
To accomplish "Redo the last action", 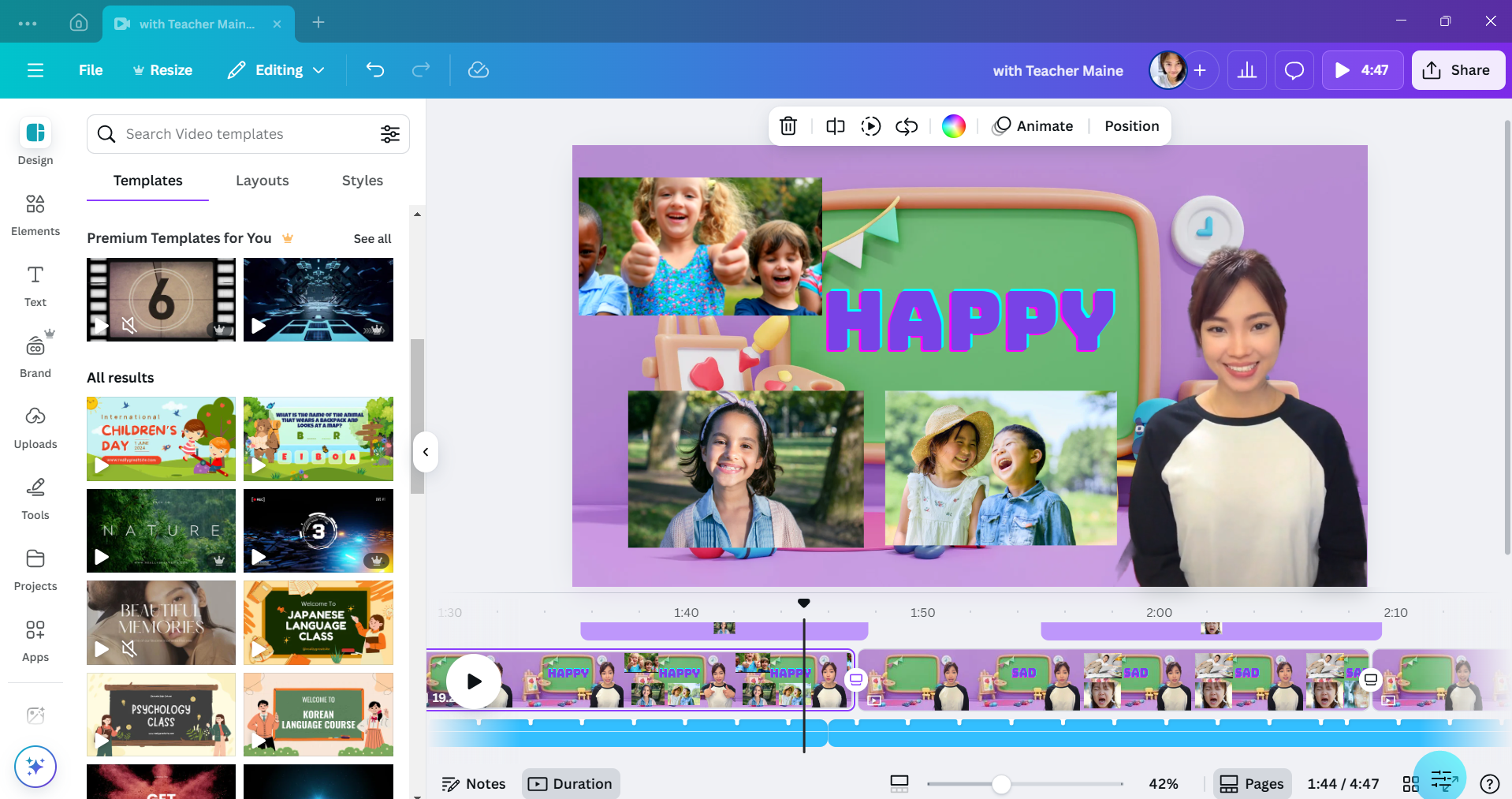I will point(421,70).
